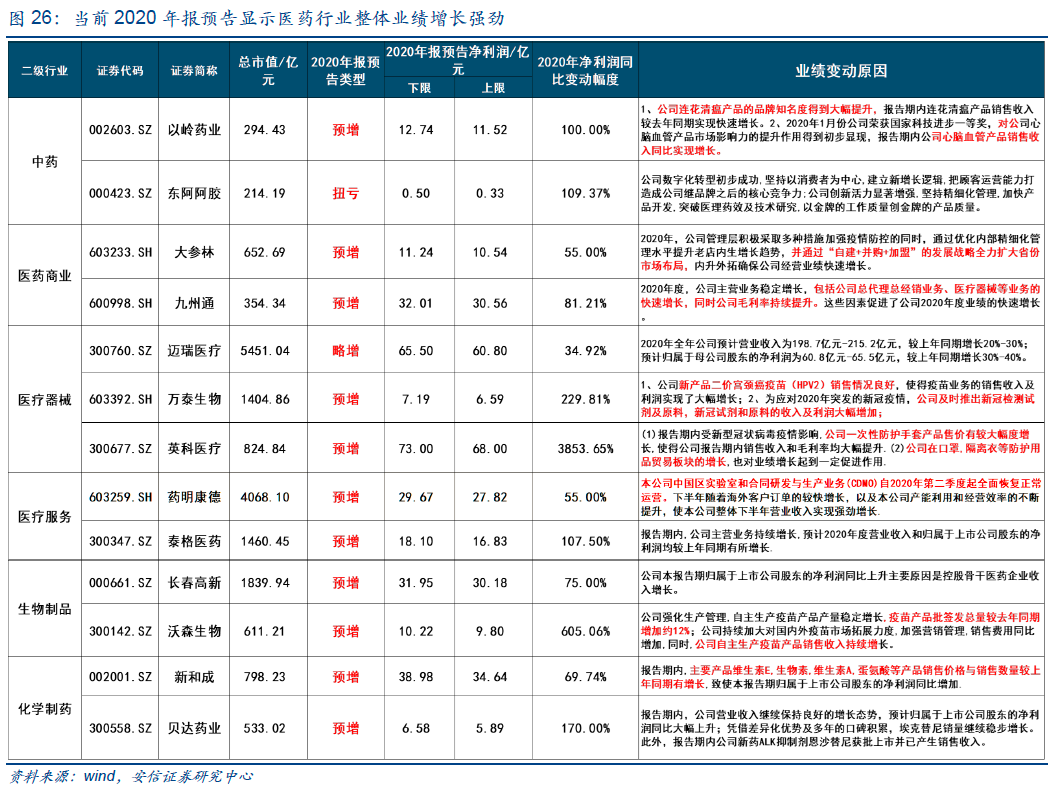Viewport: 1054px width, 790px height.
Task: Select company name 沃森生物
Action: pyautogui.click(x=194, y=631)
